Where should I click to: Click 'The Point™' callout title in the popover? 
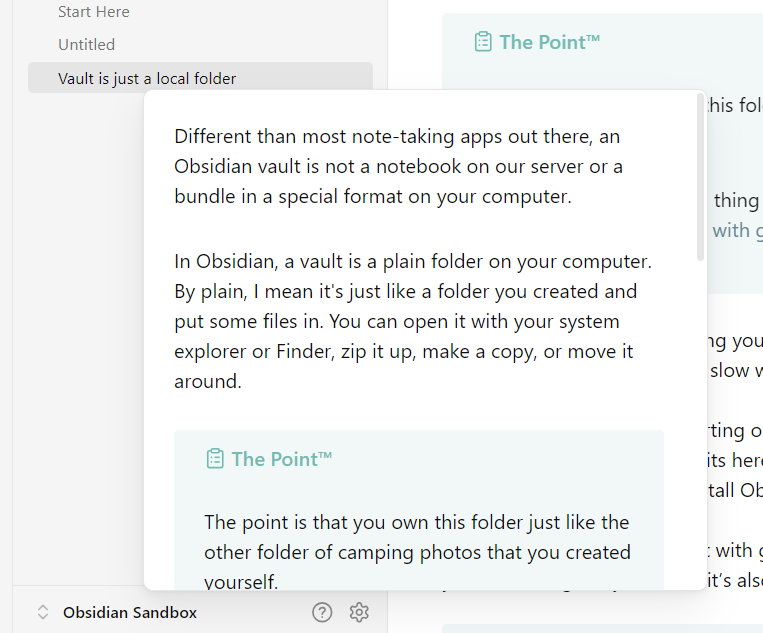[x=282, y=459]
